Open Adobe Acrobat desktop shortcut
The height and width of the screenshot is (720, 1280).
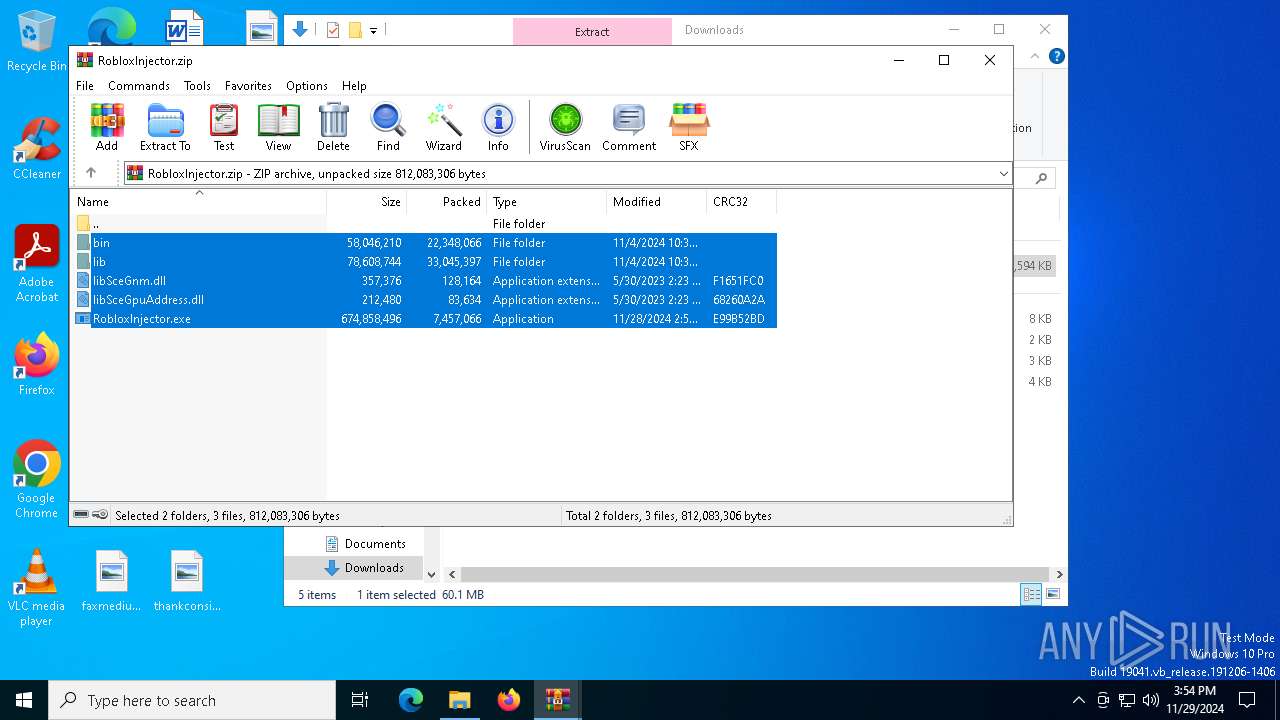tap(37, 263)
